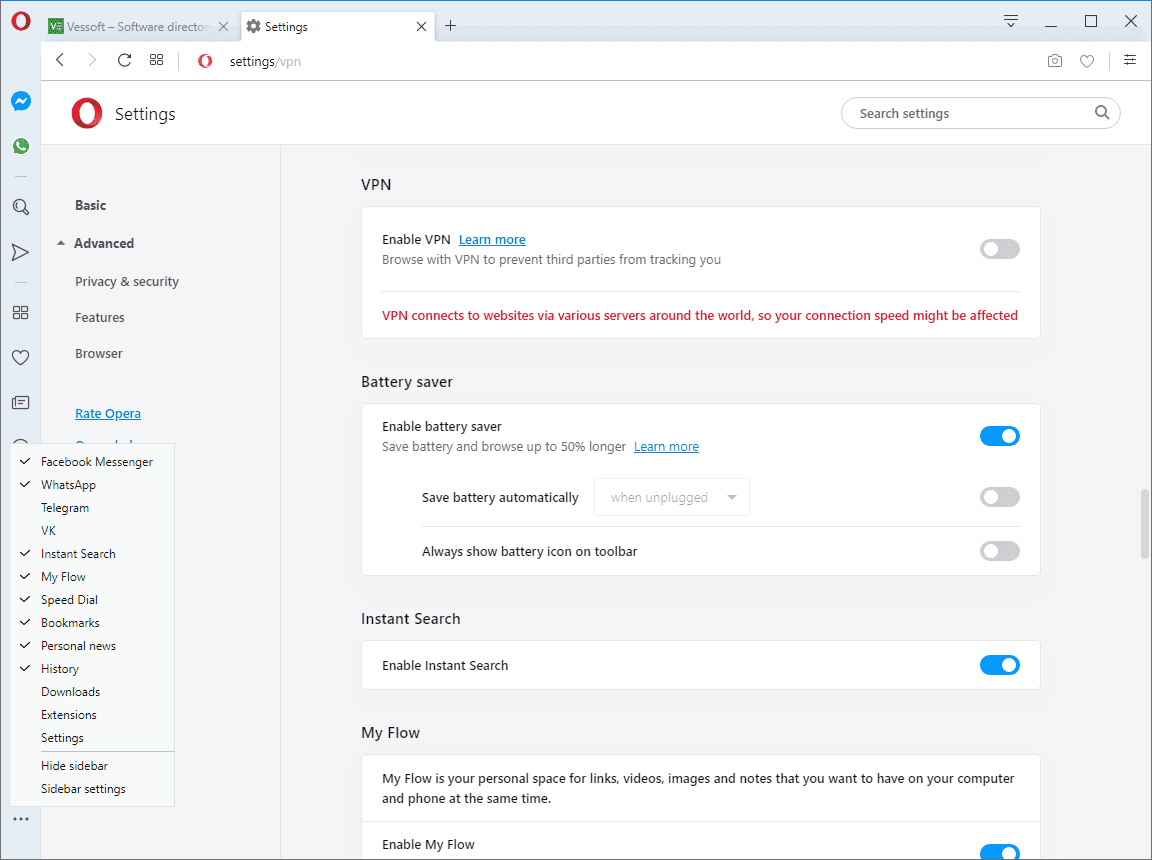Open VPN Learn more link
This screenshot has width=1152, height=860.
[x=492, y=239]
